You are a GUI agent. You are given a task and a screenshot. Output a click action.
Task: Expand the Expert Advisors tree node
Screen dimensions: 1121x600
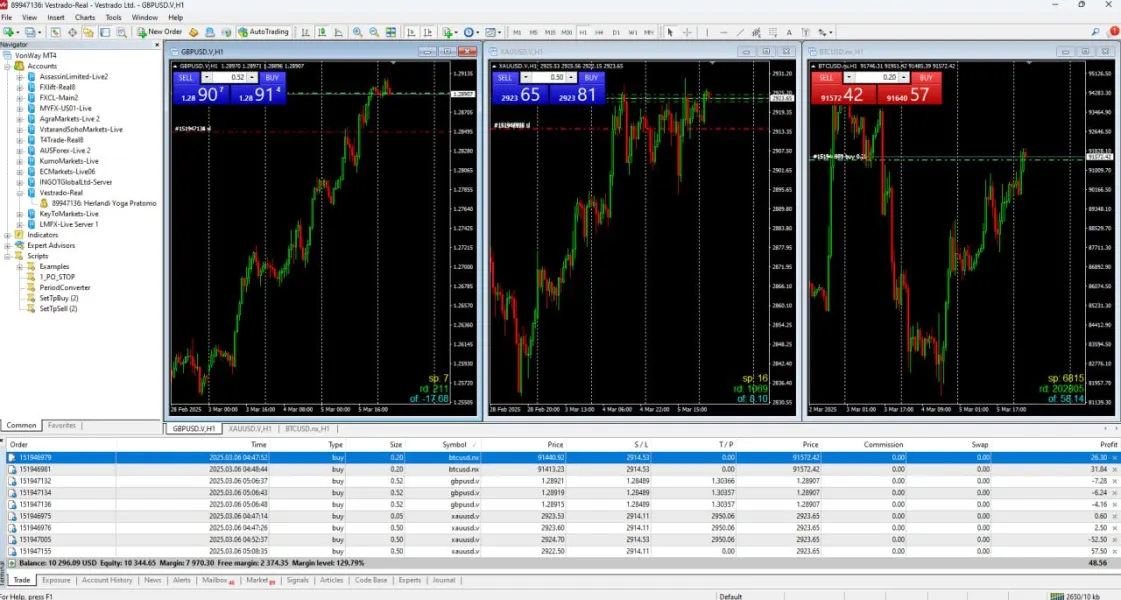tap(8, 245)
